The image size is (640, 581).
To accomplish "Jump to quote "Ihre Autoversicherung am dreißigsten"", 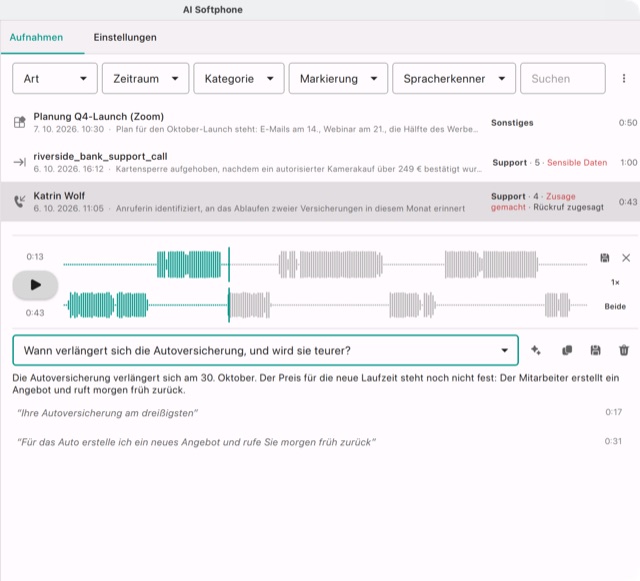I will (x=108, y=413).
